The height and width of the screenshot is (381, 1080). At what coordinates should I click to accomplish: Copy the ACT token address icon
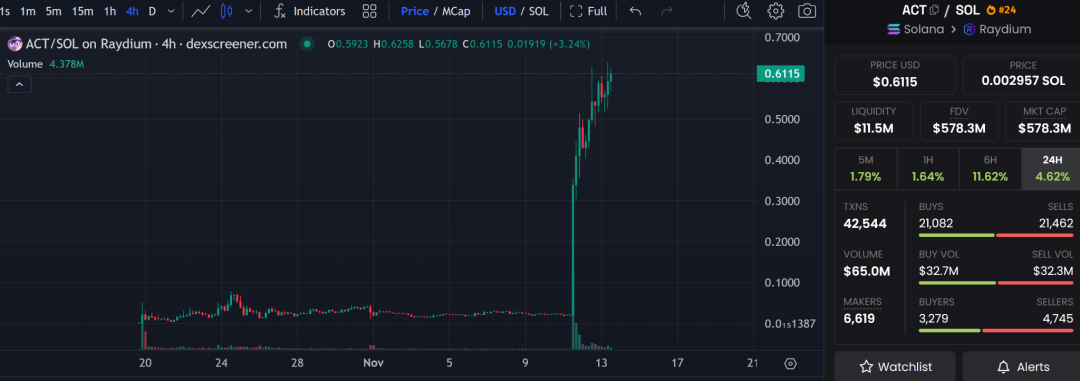point(934,10)
